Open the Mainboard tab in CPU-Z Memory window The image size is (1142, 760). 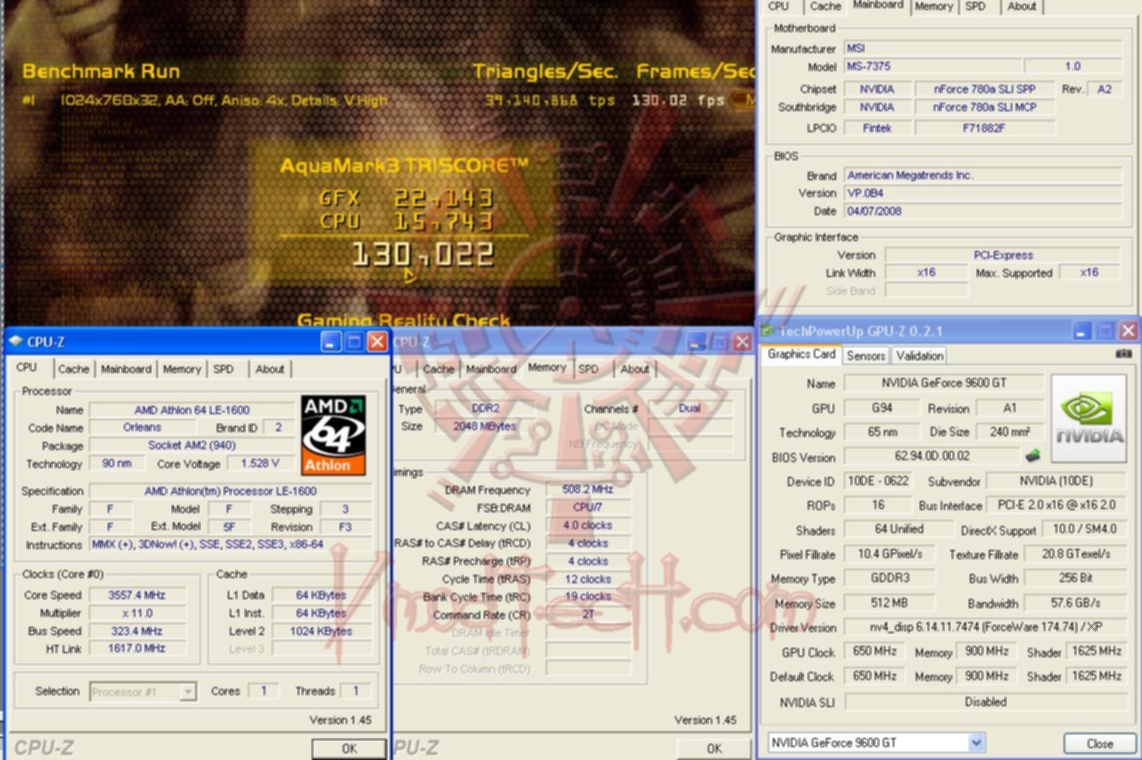click(x=491, y=369)
